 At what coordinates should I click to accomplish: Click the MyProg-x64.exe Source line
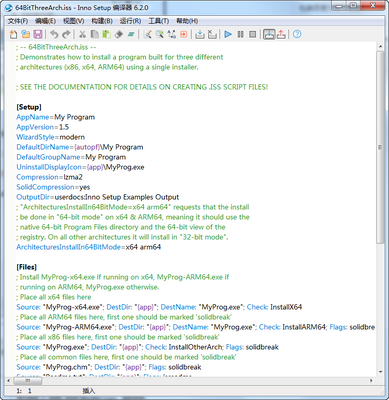pos(159,307)
